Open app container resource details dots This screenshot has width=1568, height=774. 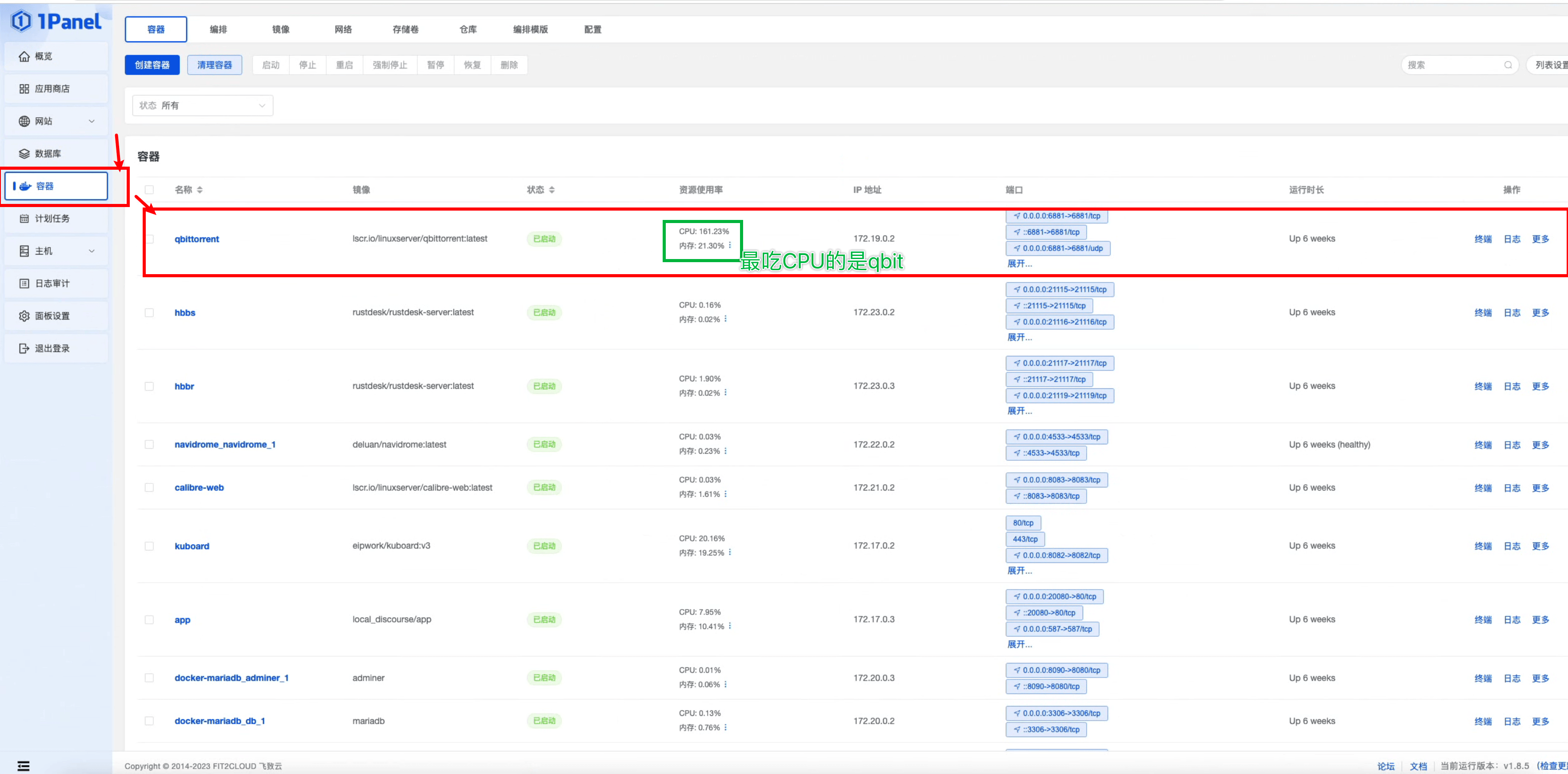[x=730, y=626]
